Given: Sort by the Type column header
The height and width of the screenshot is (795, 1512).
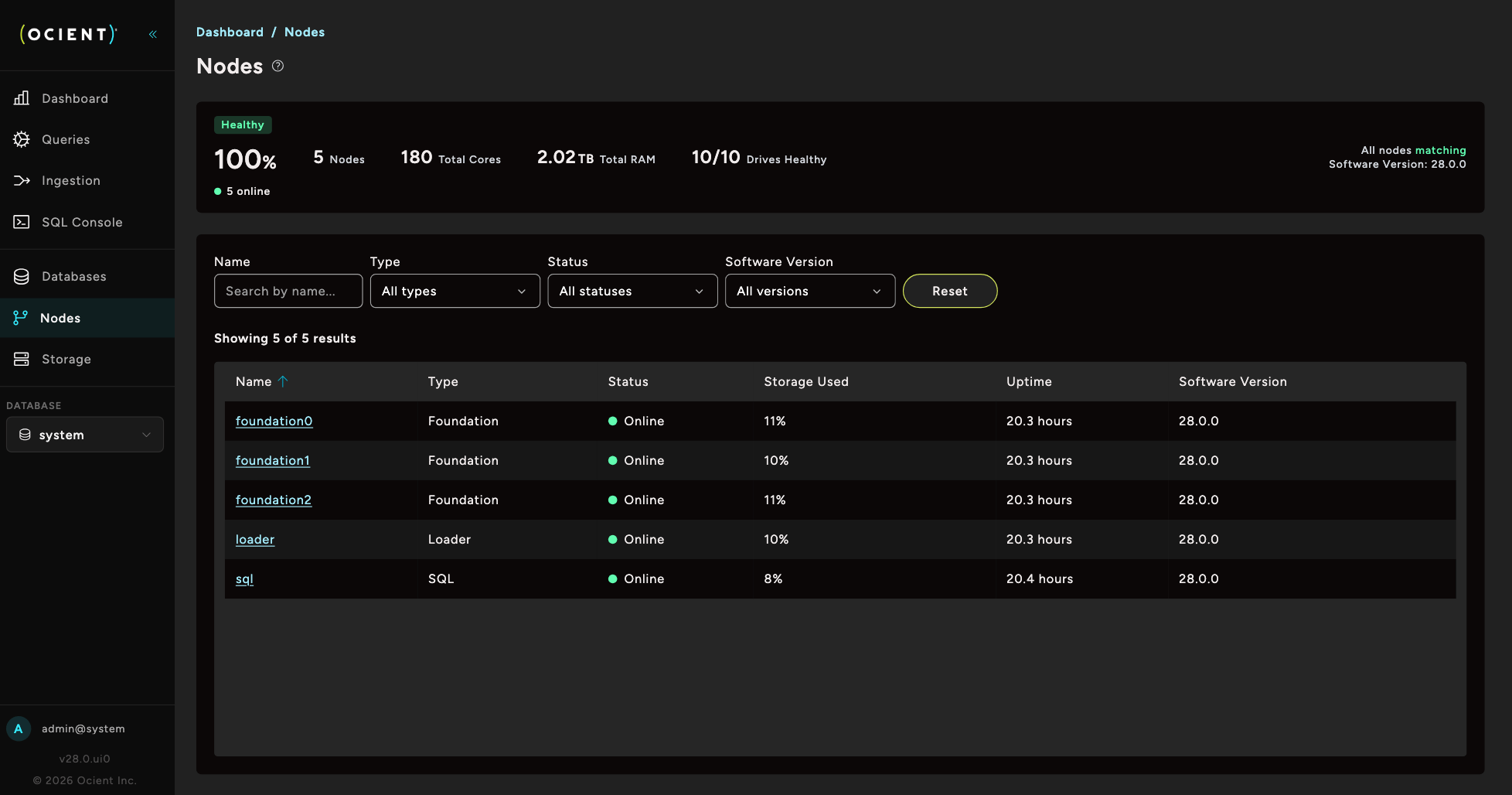Looking at the screenshot, I should coord(443,381).
